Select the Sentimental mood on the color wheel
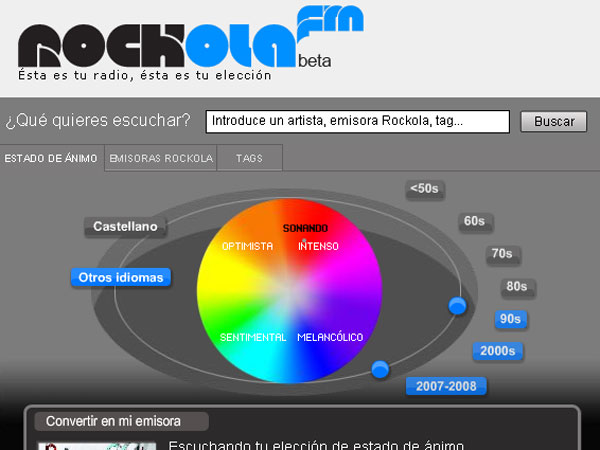The height and width of the screenshot is (450, 600). [253, 337]
